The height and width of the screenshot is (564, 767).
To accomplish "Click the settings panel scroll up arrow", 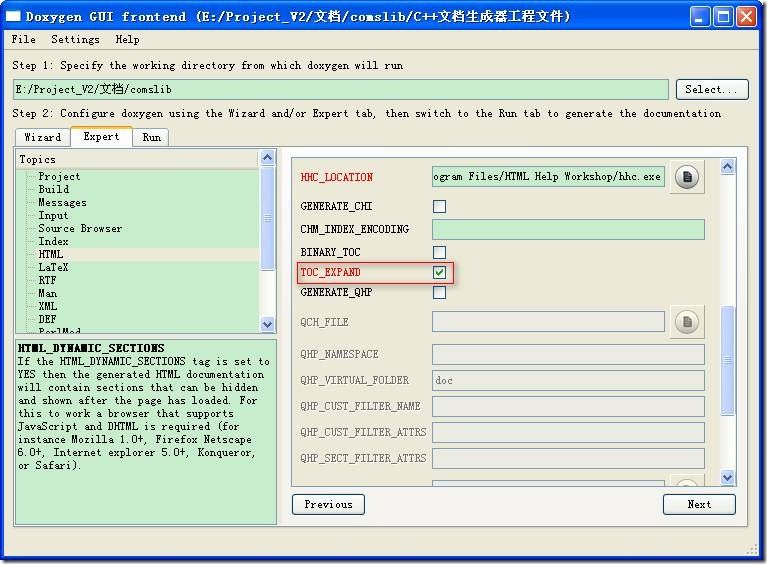I will (x=727, y=167).
